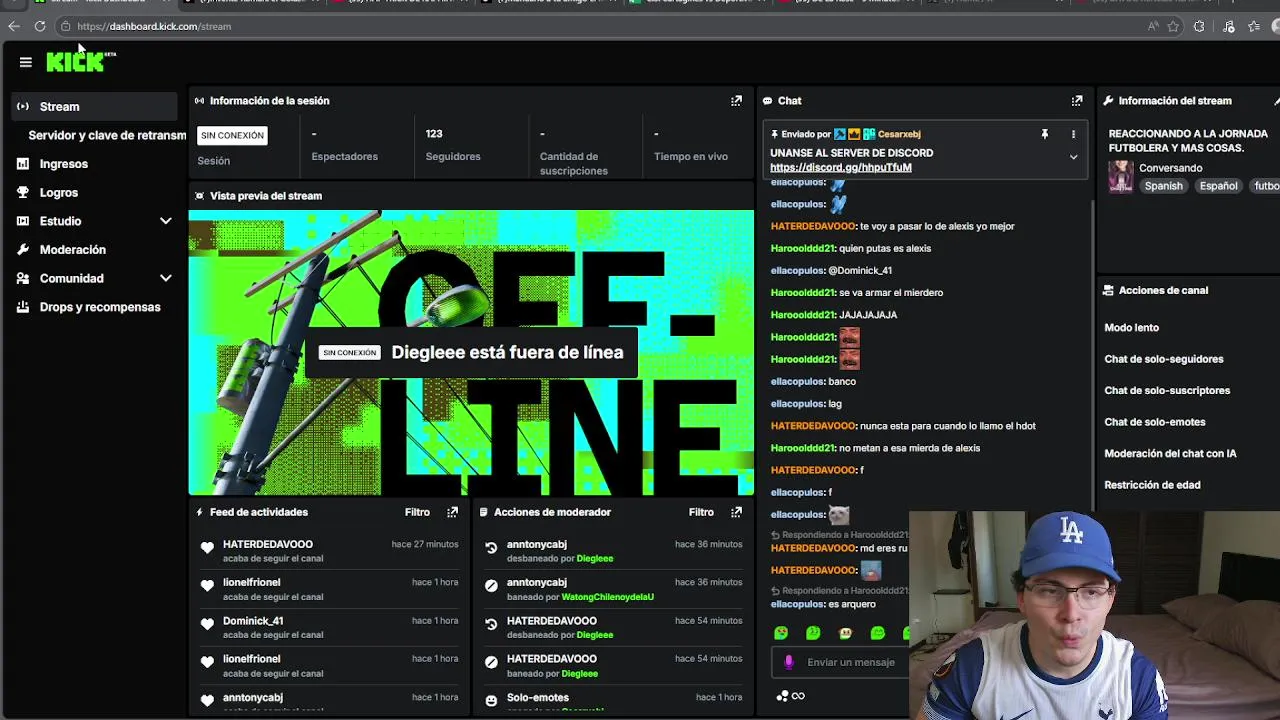Image resolution: width=1280 pixels, height=720 pixels.
Task: Insert the second green quick emote
Action: (813, 633)
